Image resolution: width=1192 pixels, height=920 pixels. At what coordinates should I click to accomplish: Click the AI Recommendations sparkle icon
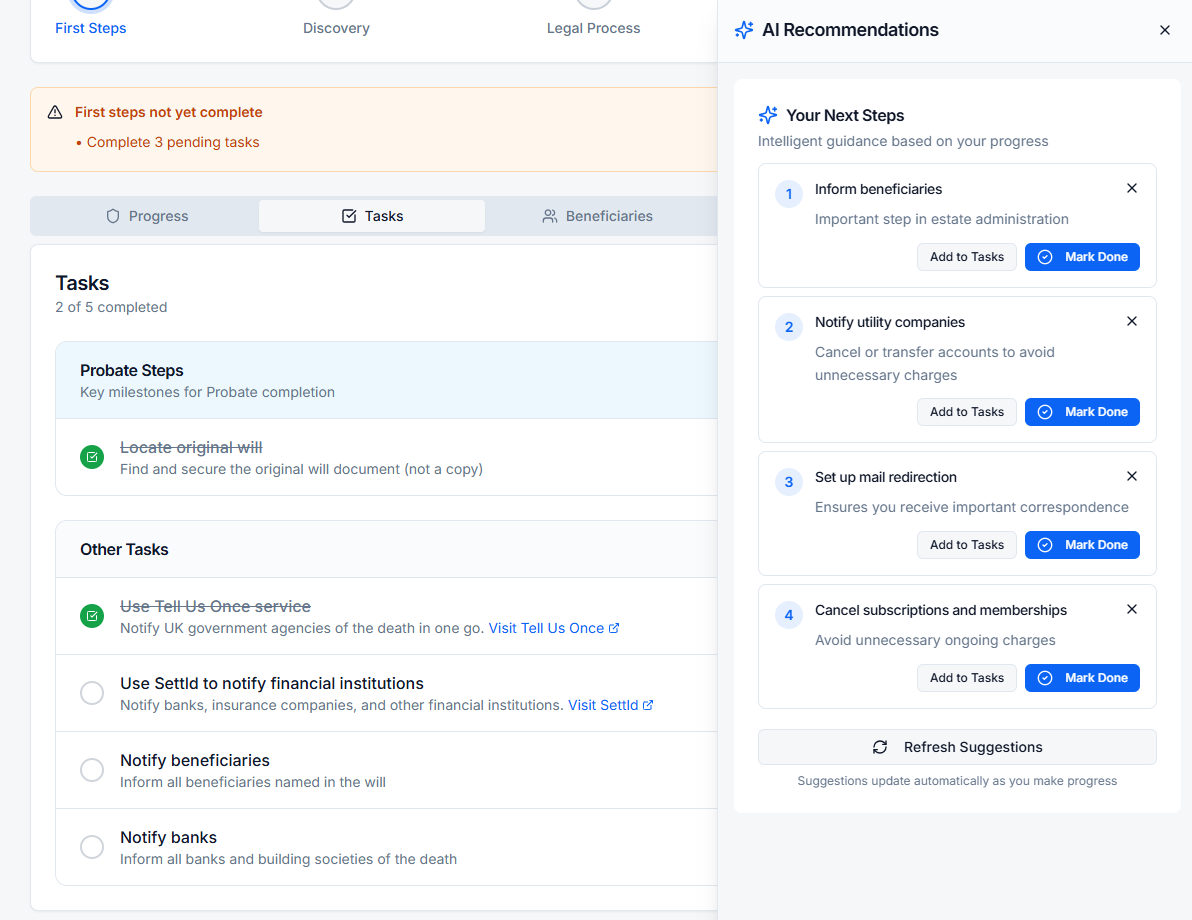click(x=744, y=30)
